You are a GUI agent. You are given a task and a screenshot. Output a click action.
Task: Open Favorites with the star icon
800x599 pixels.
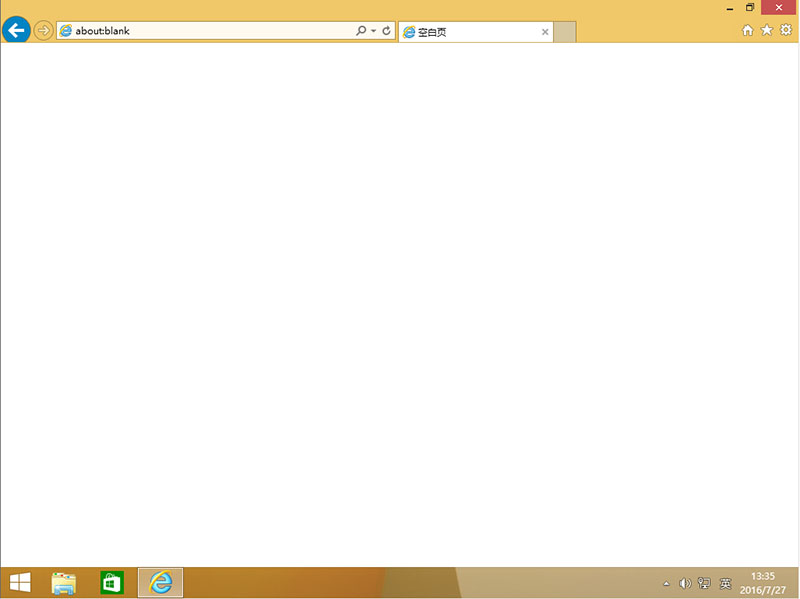pos(767,30)
